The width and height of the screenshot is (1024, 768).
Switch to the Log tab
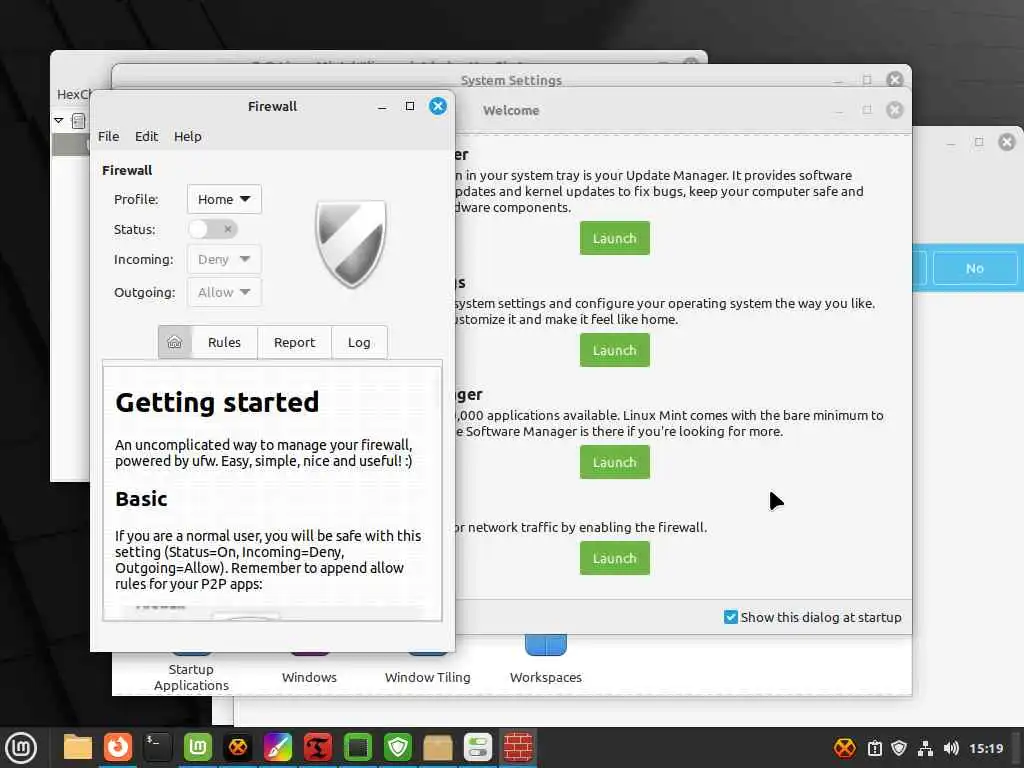[359, 342]
